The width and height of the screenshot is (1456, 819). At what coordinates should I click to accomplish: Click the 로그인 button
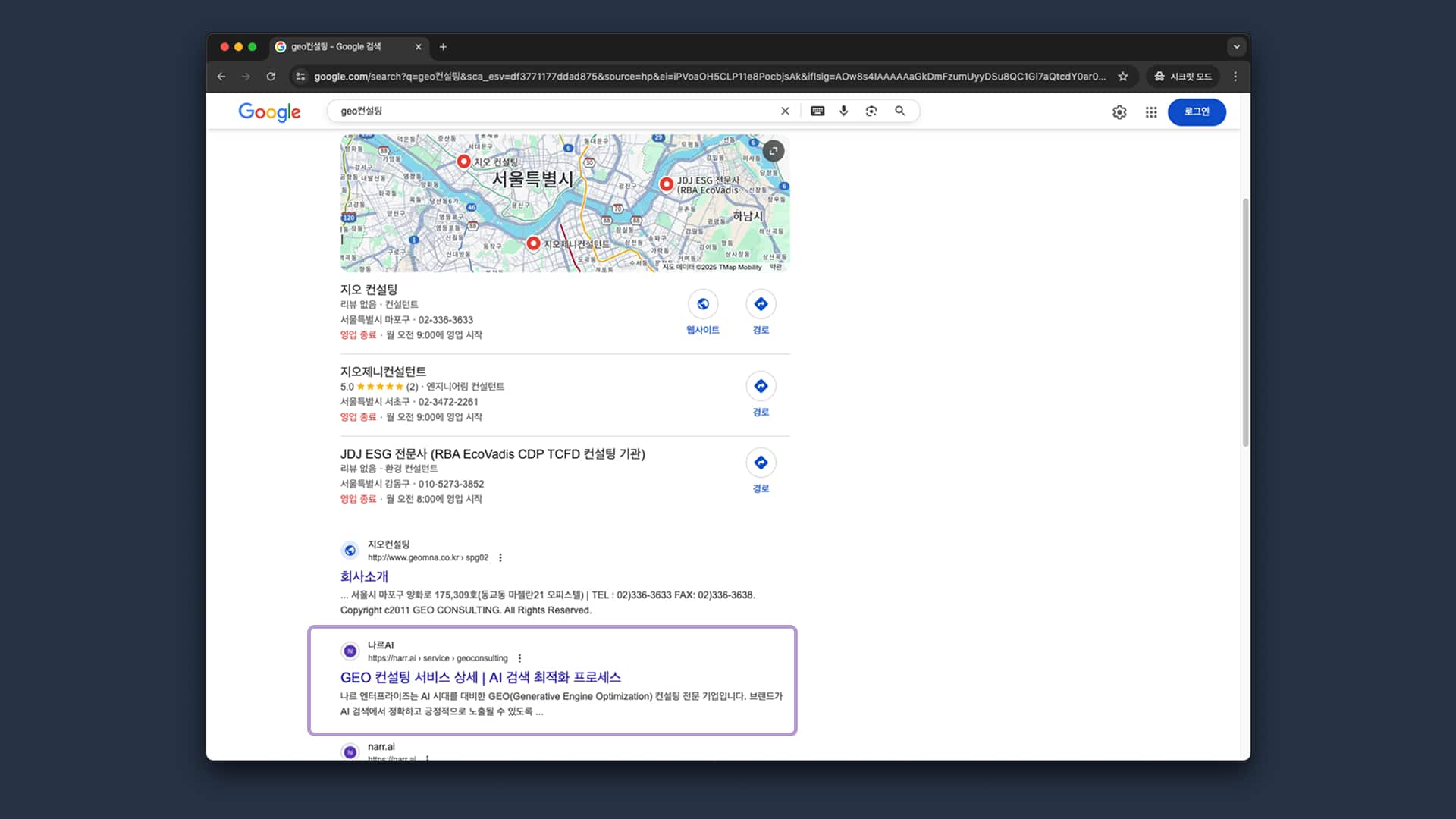click(x=1197, y=111)
